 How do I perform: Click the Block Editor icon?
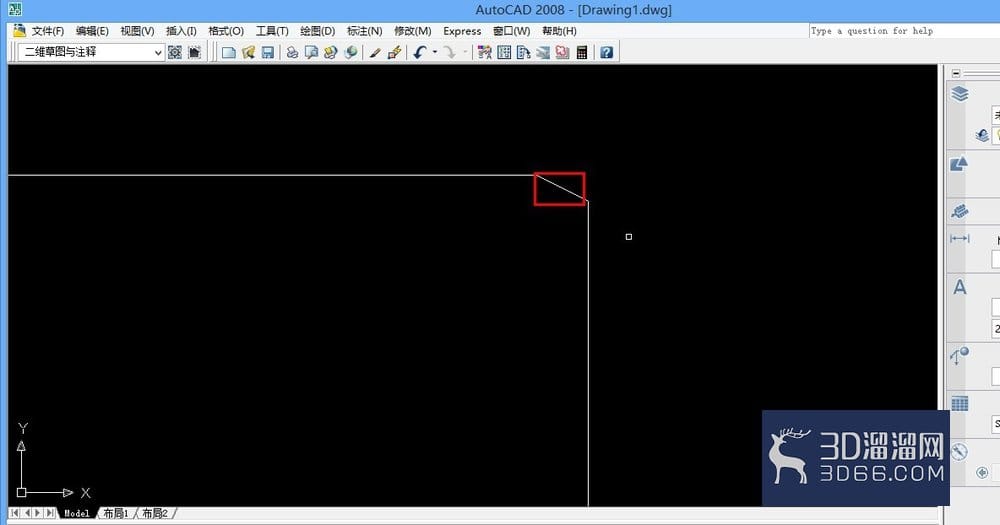click(394, 52)
